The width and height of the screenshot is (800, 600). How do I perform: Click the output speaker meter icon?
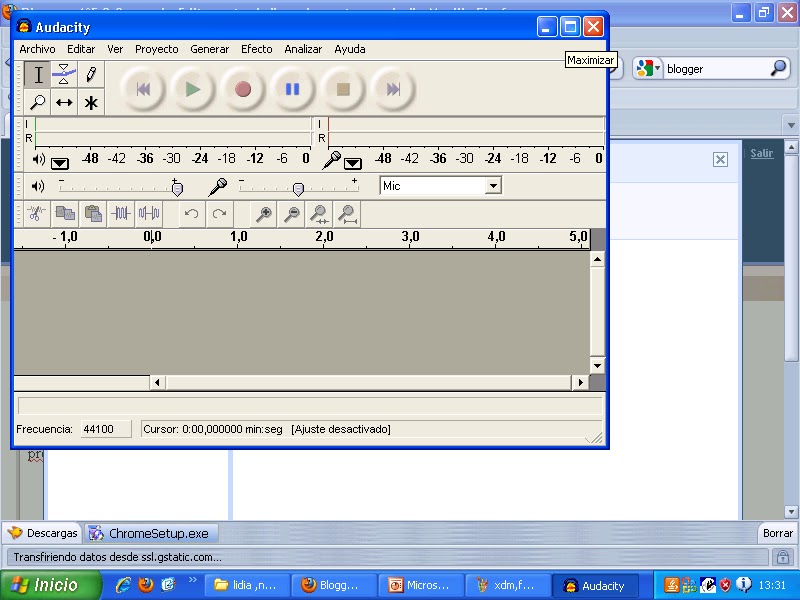pyautogui.click(x=39, y=159)
